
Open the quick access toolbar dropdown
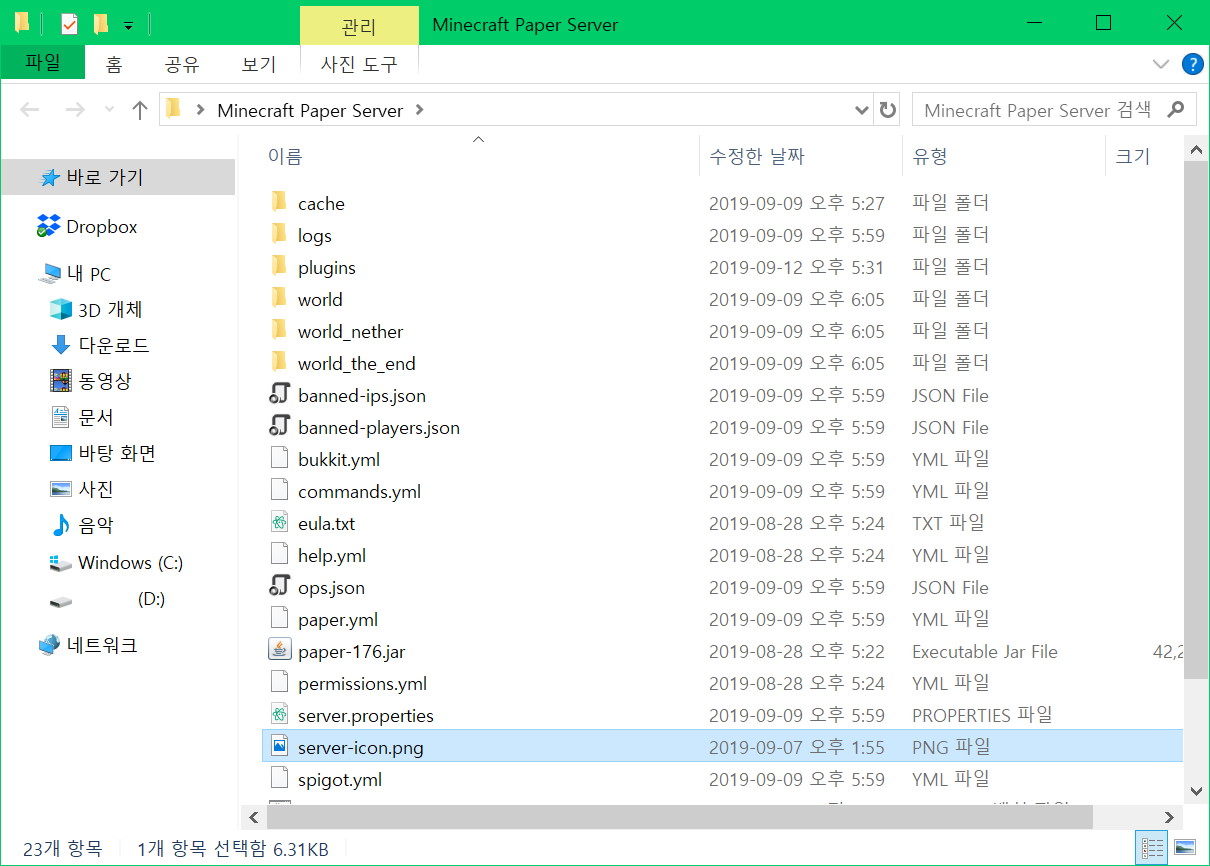128,24
